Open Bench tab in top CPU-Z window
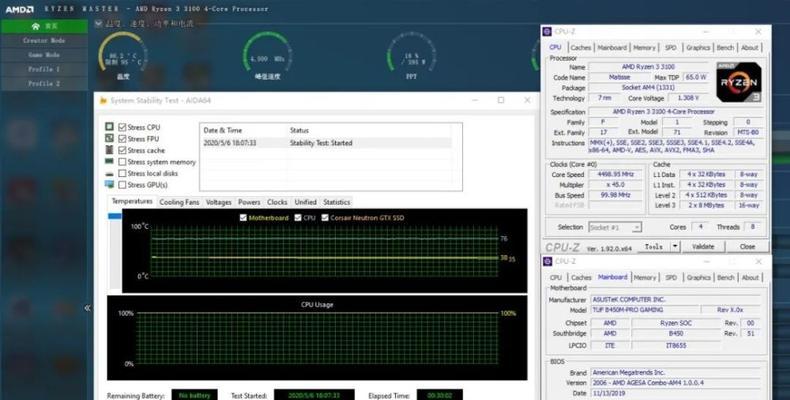The image size is (790, 400). point(726,47)
